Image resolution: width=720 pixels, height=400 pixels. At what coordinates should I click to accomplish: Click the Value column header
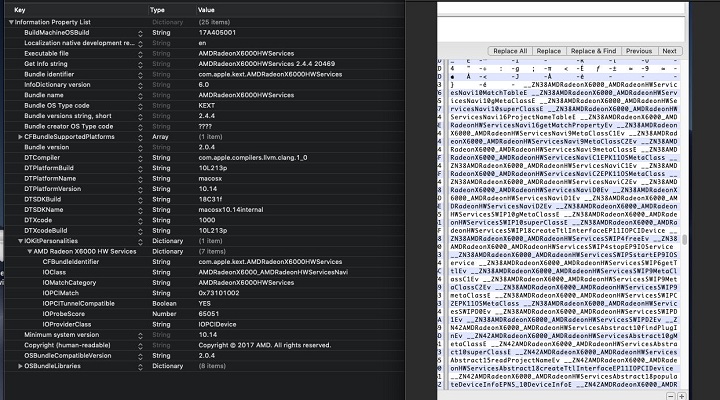coord(206,10)
